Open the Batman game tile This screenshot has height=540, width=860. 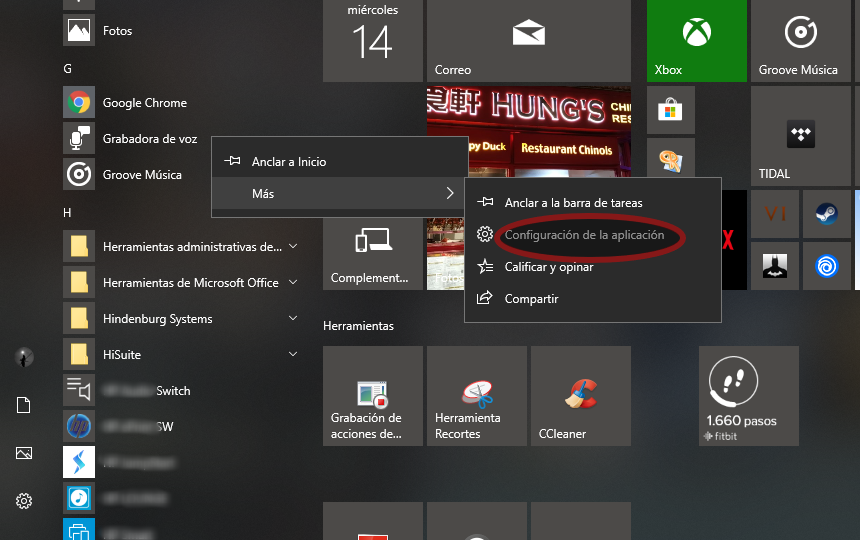click(x=774, y=266)
